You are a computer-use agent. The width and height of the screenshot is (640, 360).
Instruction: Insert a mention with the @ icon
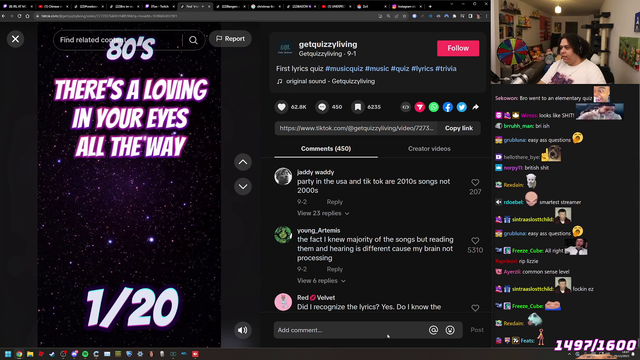tap(433, 330)
